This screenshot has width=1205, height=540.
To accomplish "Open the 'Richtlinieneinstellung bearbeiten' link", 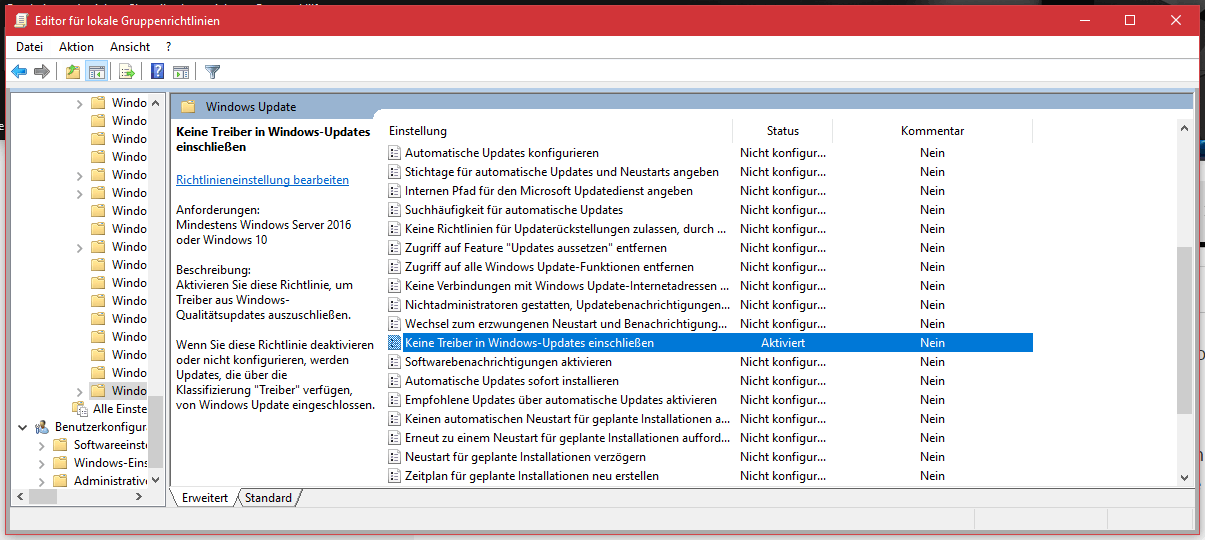I will coord(262,180).
